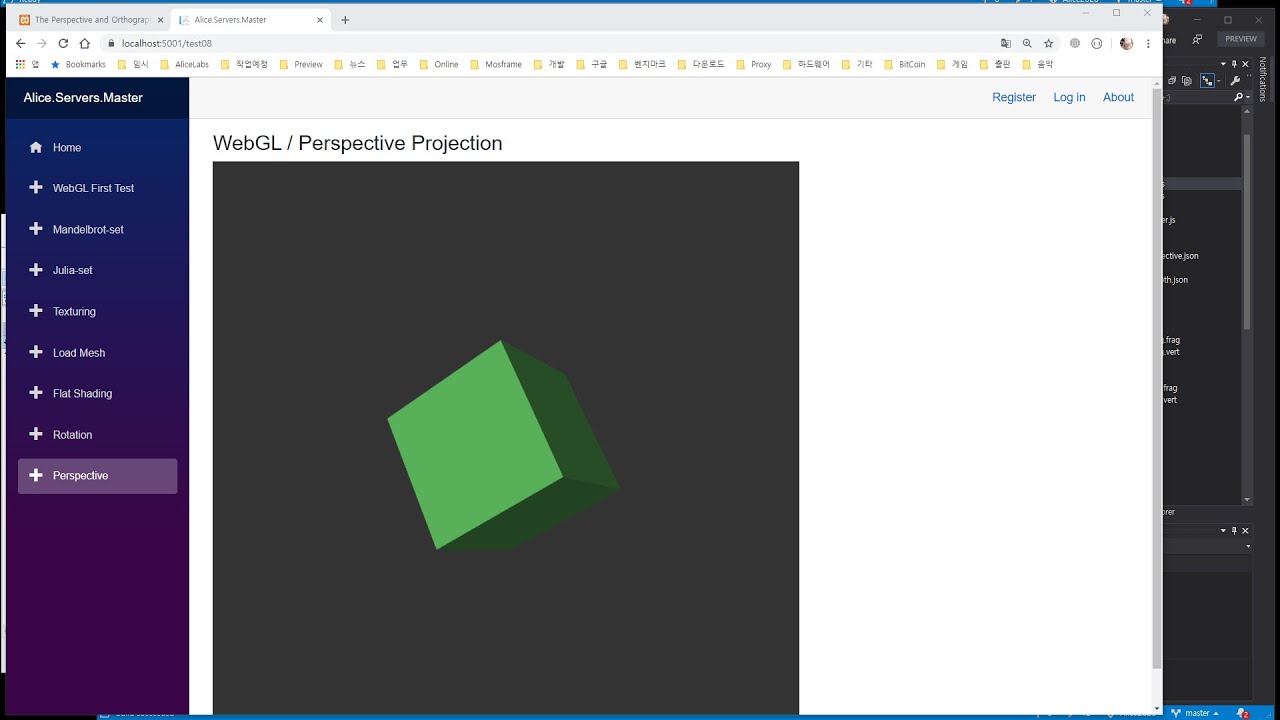Click the PREVIEW button in Visual Studio
This screenshot has height=720, width=1280.
coord(1240,39)
